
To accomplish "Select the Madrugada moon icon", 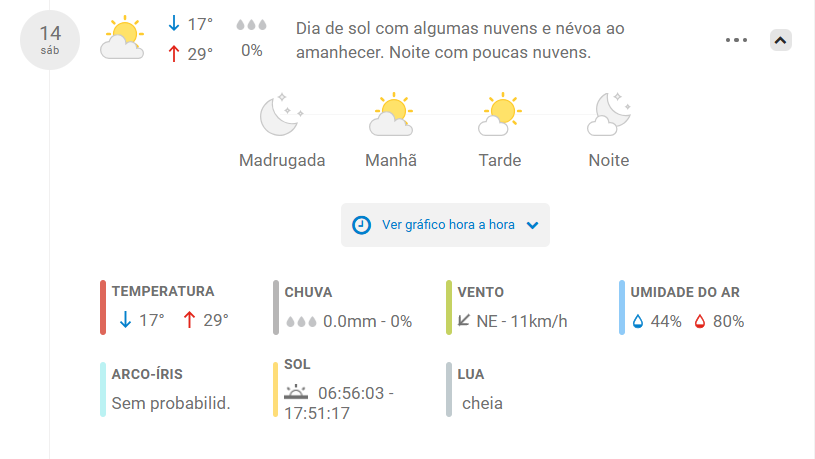I will tap(281, 114).
